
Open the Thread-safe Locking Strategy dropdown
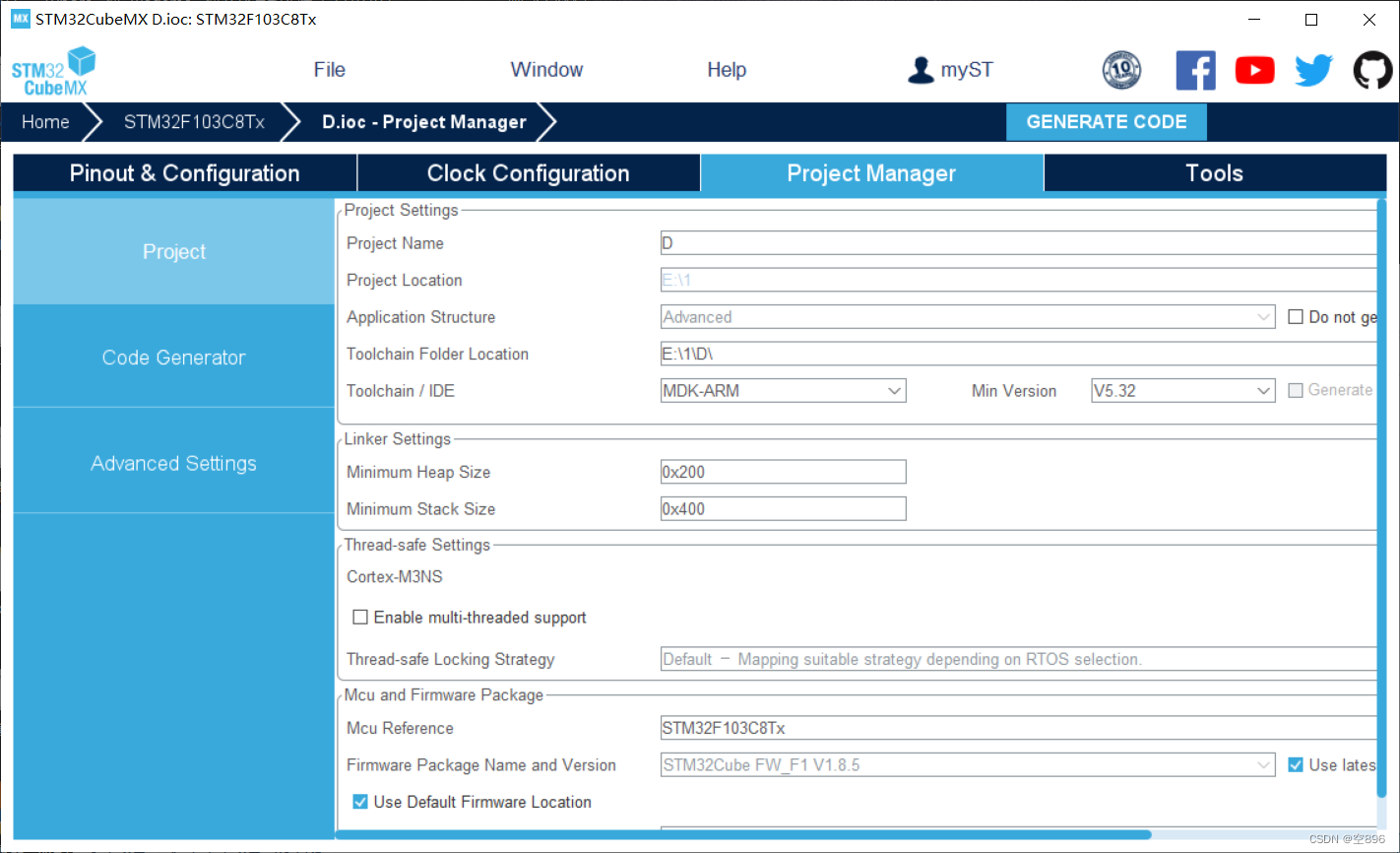pyautogui.click(x=1018, y=659)
